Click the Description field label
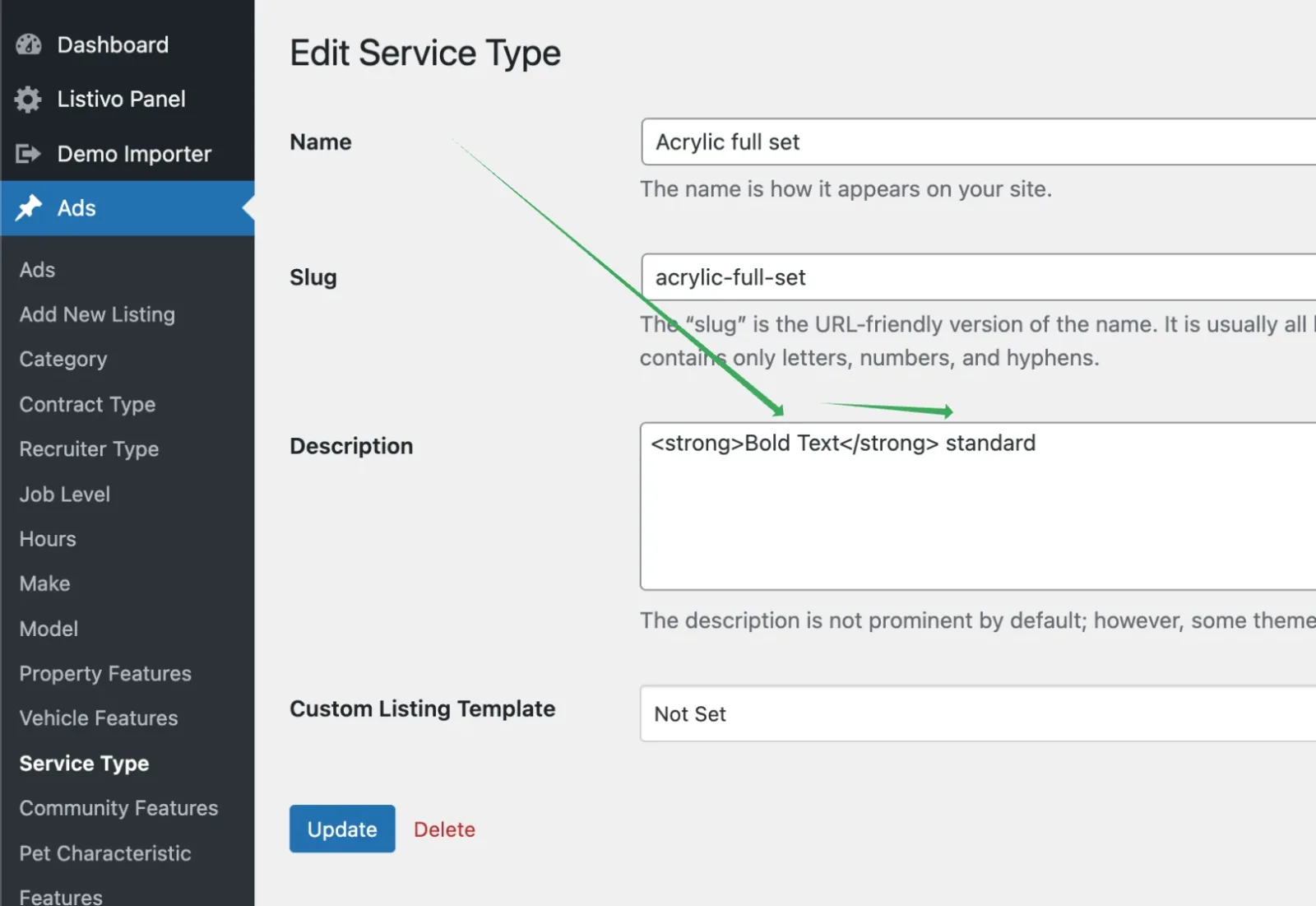The height and width of the screenshot is (906, 1316). click(x=351, y=446)
